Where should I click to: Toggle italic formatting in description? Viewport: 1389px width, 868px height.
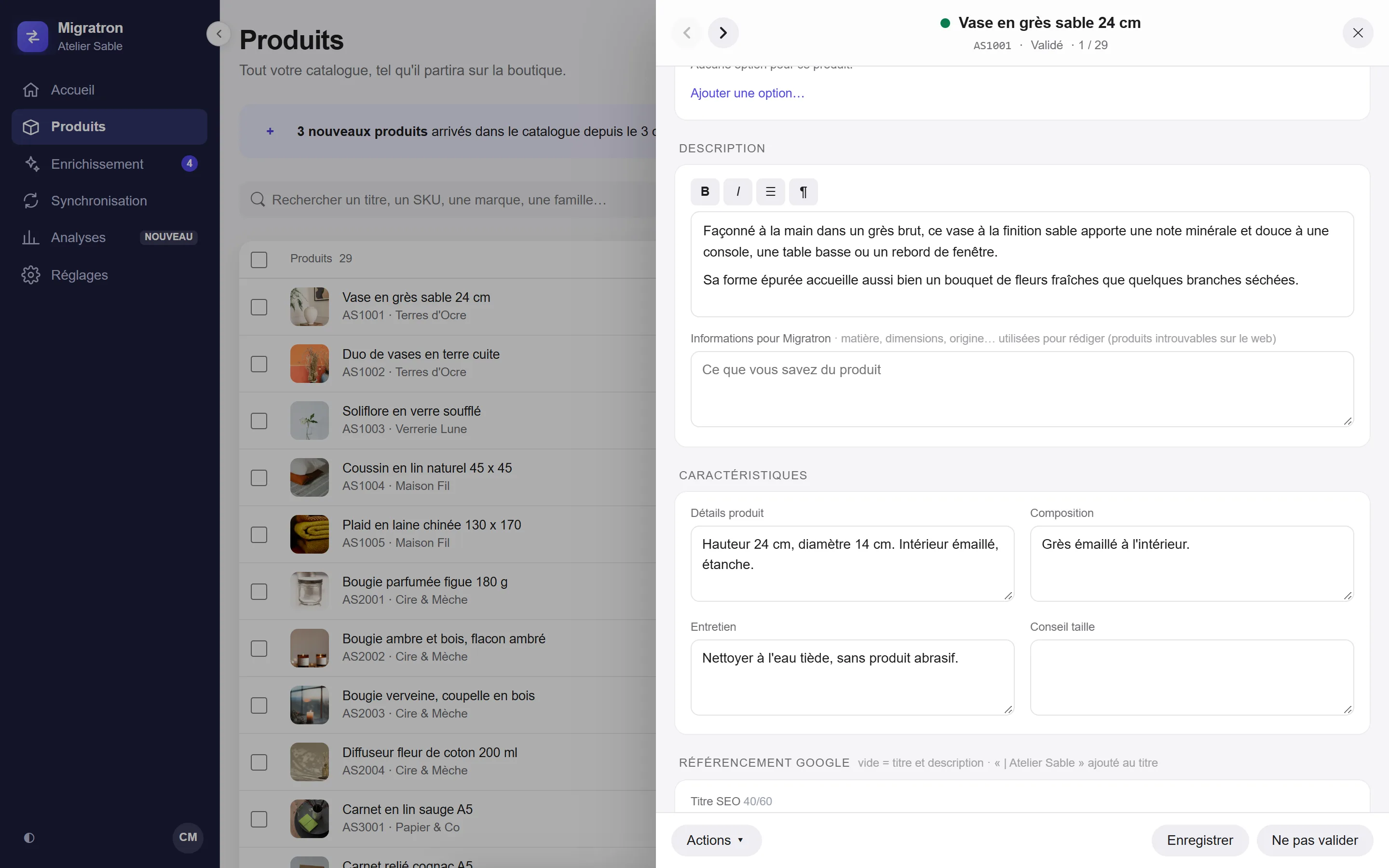coord(738,192)
